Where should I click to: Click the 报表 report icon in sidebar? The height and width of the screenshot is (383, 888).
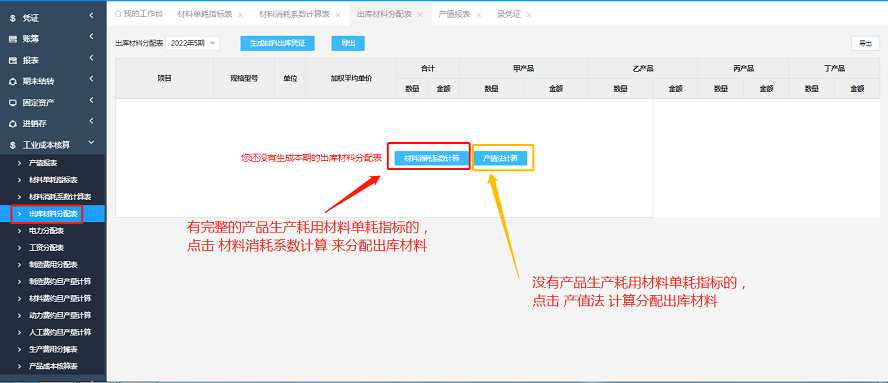[12, 61]
